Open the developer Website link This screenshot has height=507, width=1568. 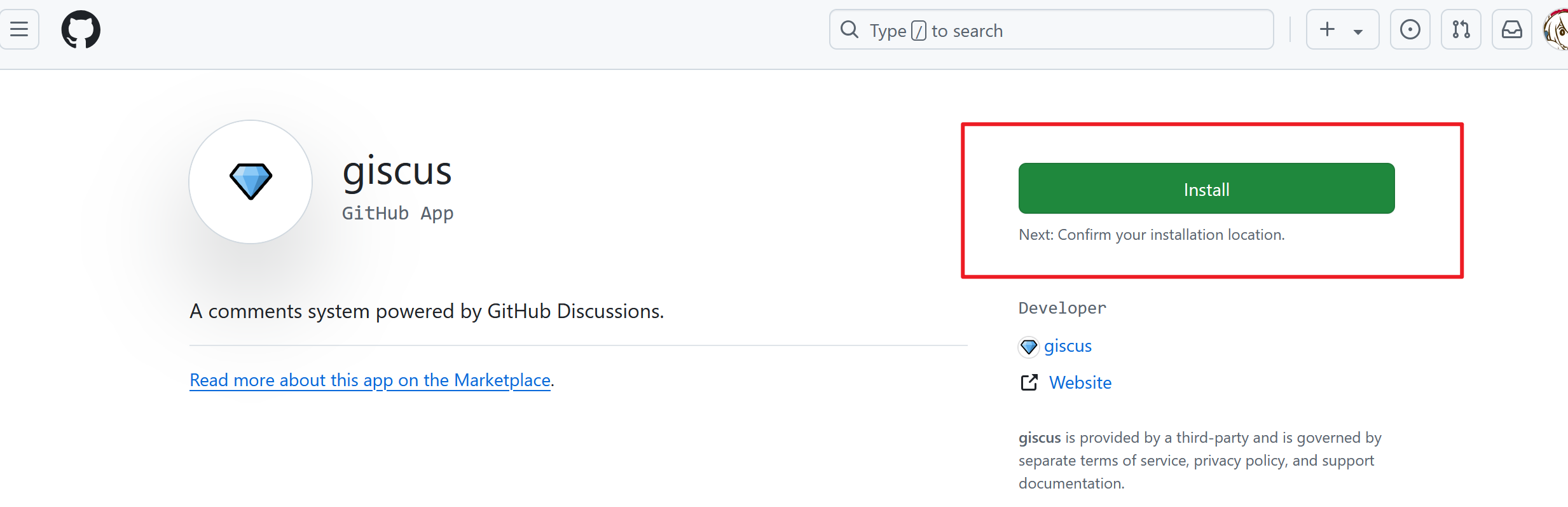point(1080,382)
